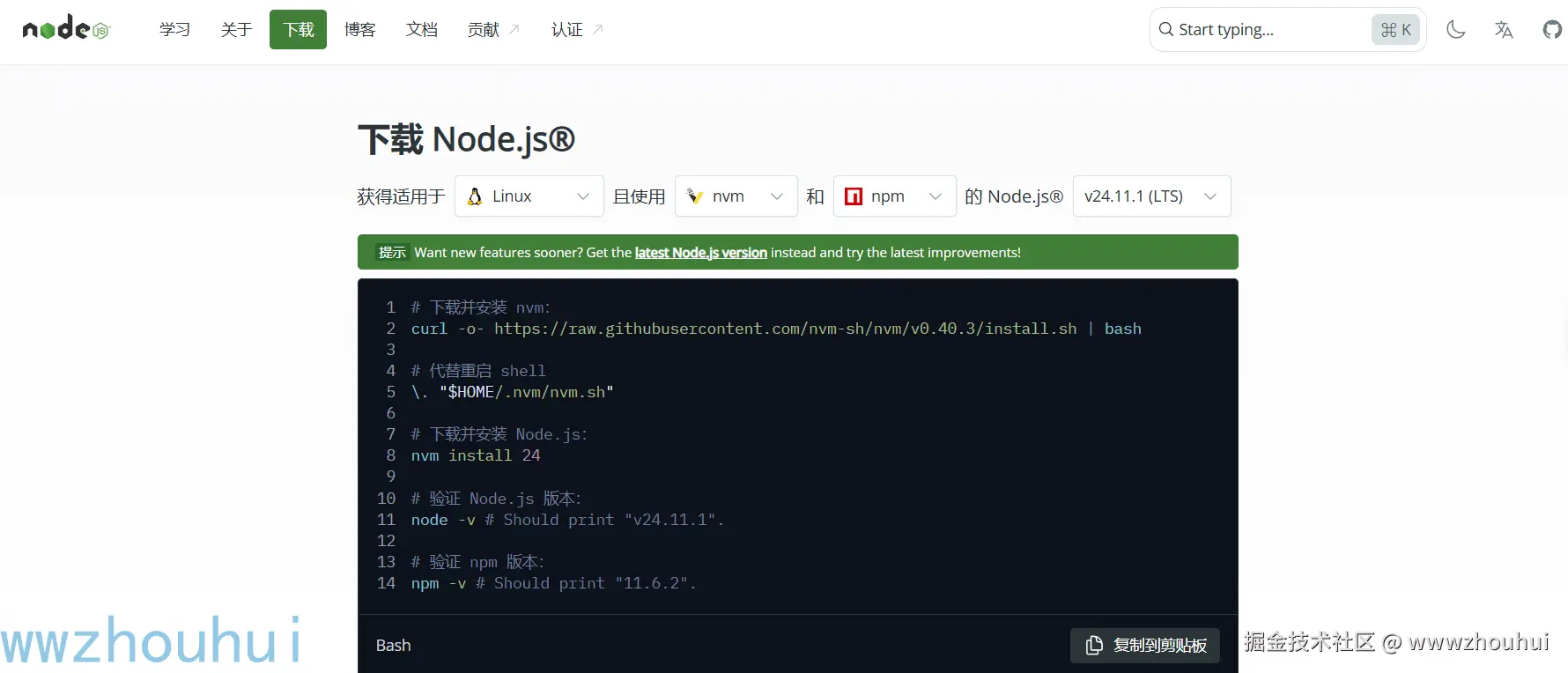This screenshot has height=673, width=1568.
Task: Click the 下载 Node.js® page heading
Action: tap(466, 140)
